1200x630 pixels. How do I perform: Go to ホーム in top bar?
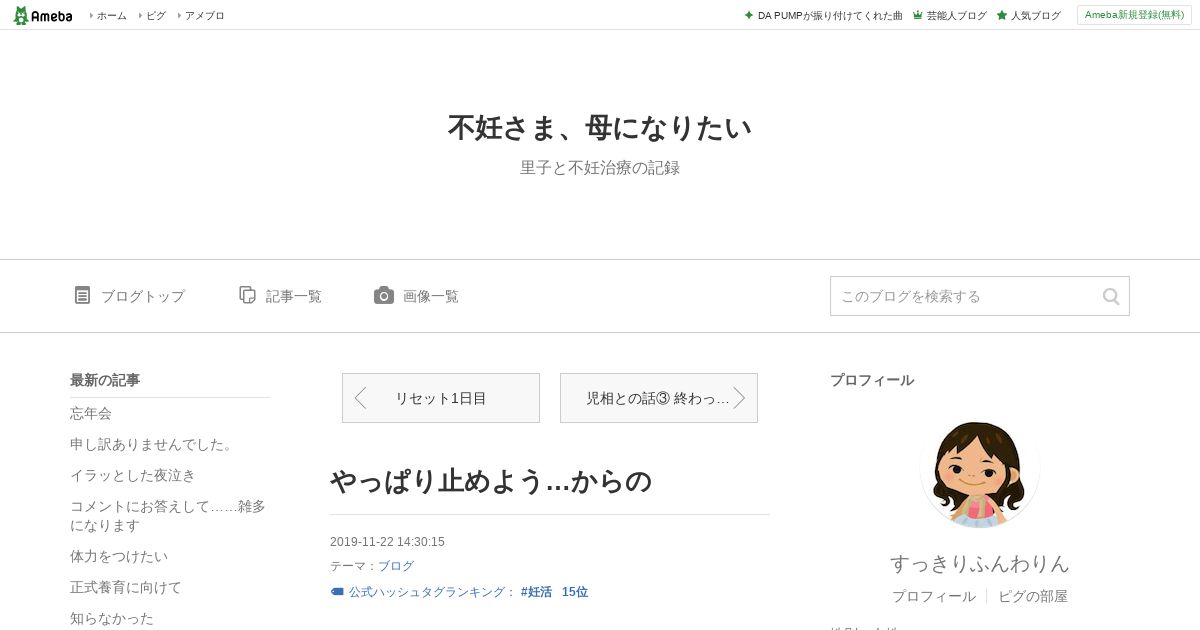coord(111,16)
